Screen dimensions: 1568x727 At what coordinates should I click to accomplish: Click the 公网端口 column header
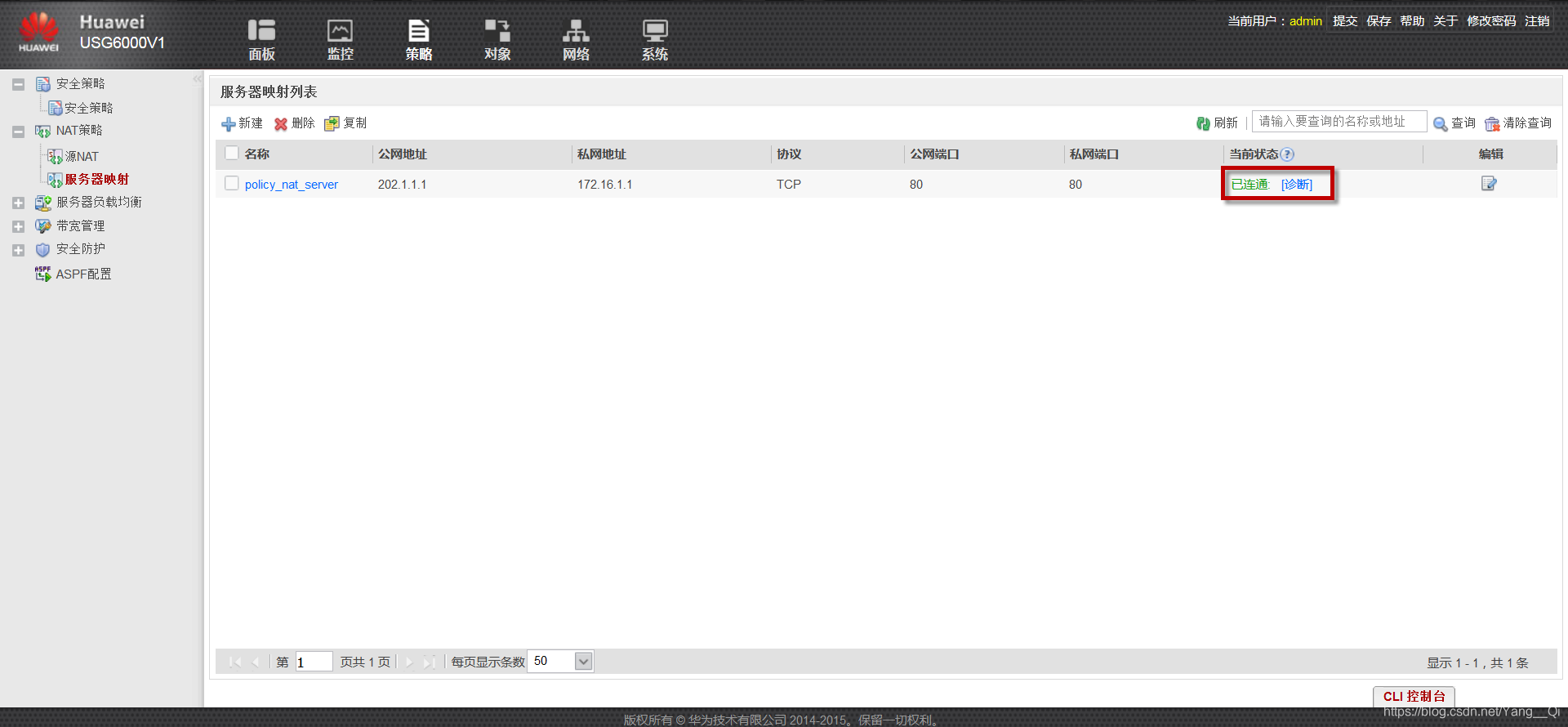(x=935, y=154)
